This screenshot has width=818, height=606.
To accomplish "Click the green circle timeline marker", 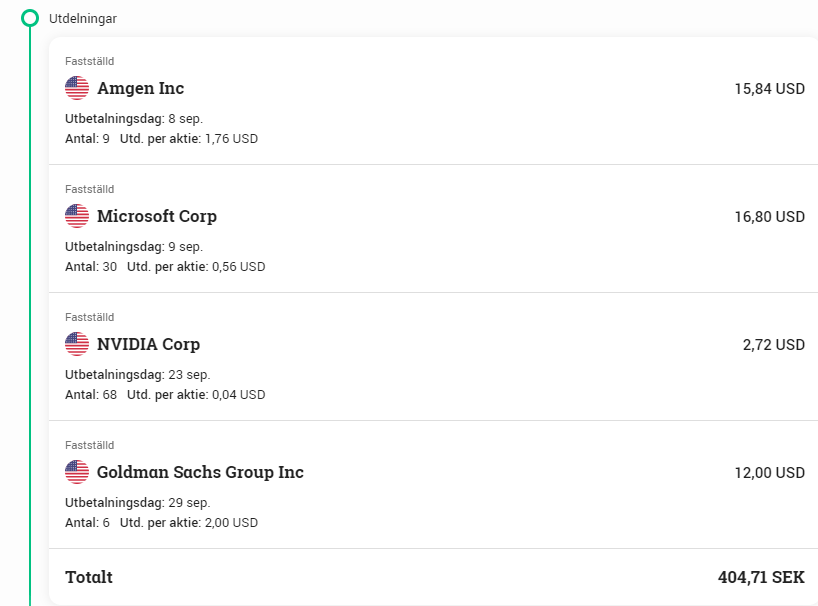I will (x=30, y=18).
